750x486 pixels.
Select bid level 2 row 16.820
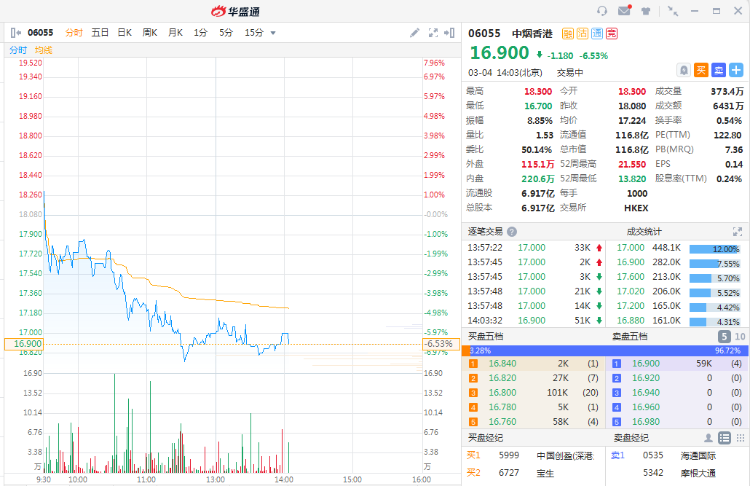533,378
